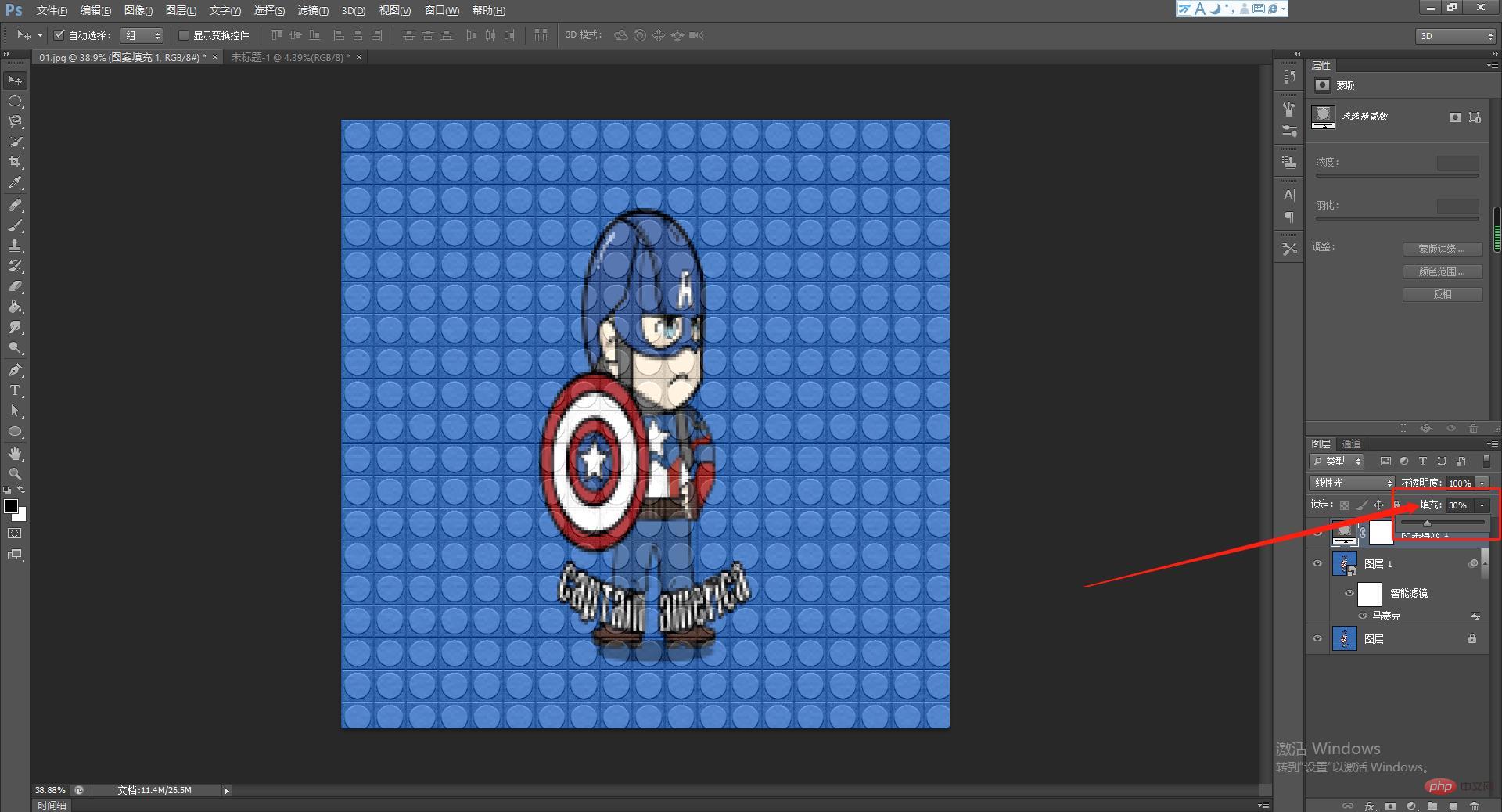Hide bottom 图层 background layer eye
Image resolution: width=1502 pixels, height=812 pixels.
pyautogui.click(x=1317, y=639)
